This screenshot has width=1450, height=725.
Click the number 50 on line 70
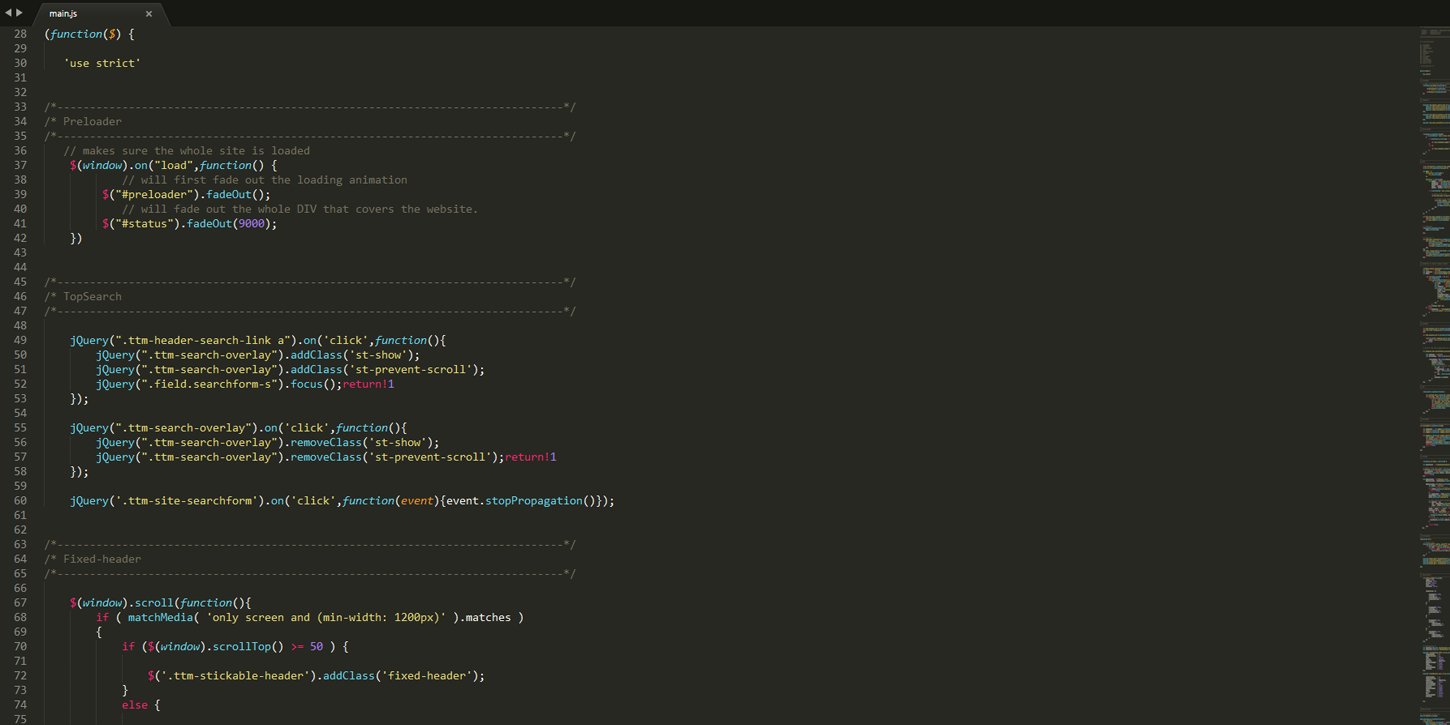pyautogui.click(x=316, y=647)
